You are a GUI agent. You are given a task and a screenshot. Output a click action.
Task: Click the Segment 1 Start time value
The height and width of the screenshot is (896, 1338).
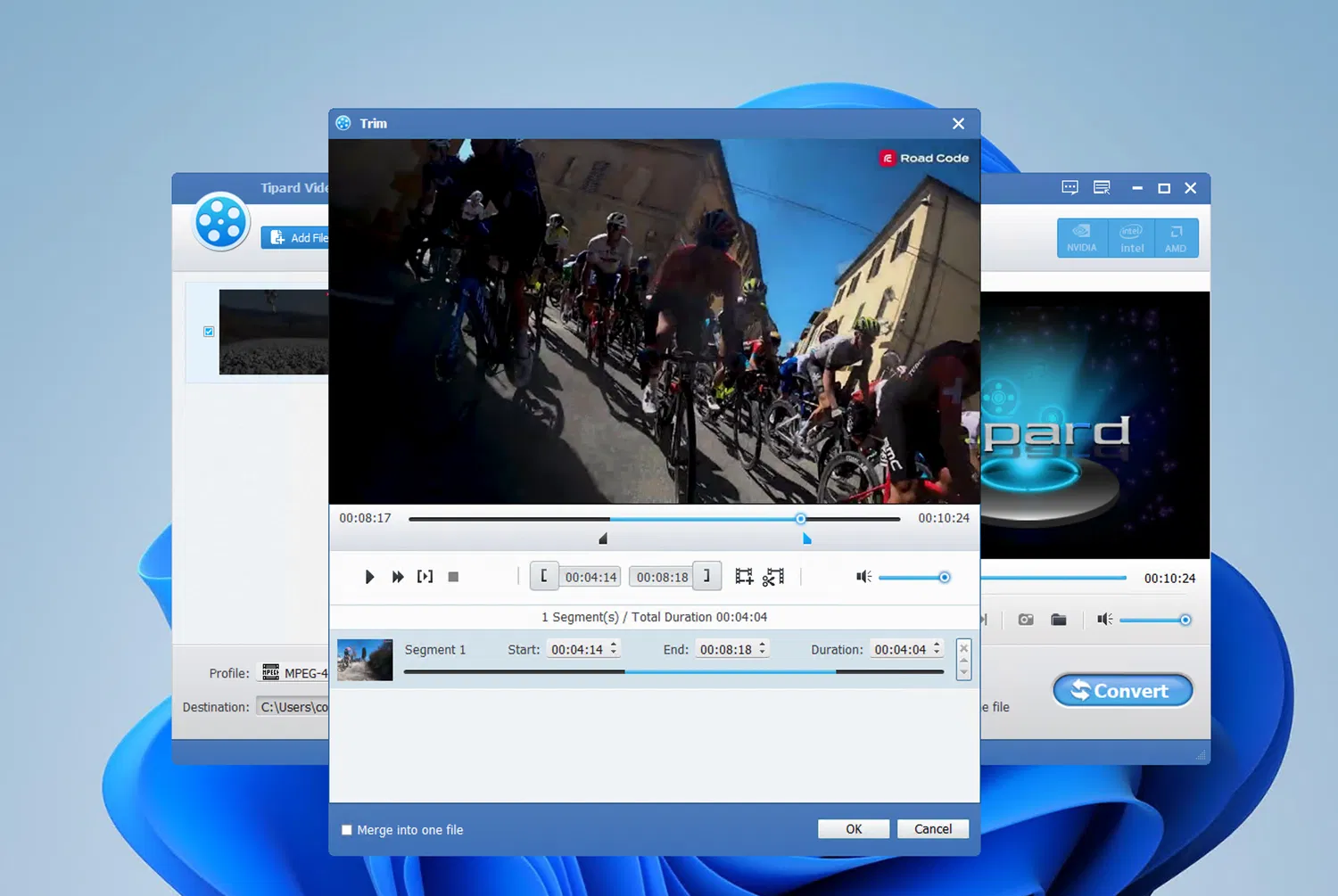[577, 650]
